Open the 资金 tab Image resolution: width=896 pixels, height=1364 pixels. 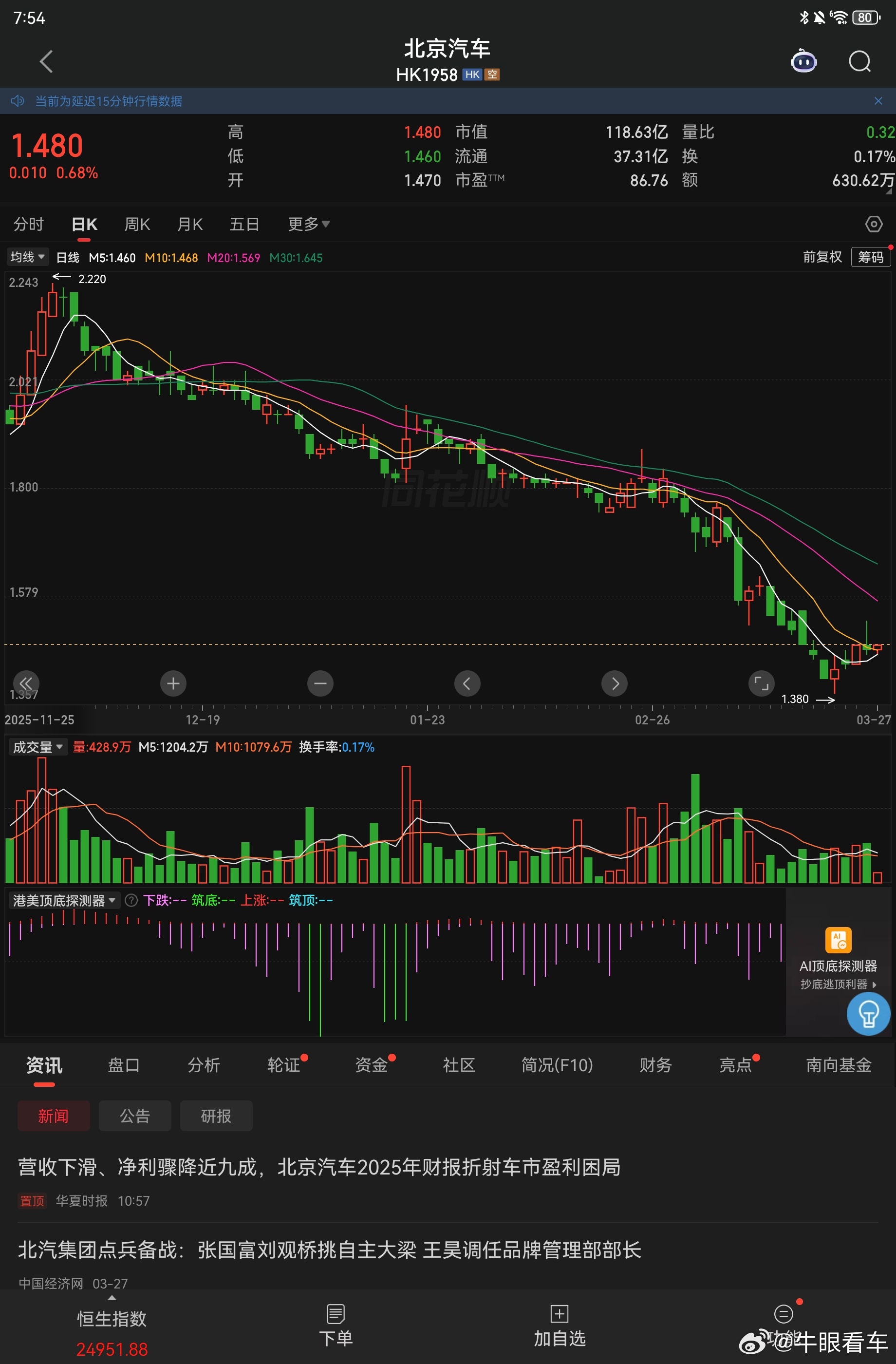[x=371, y=1065]
